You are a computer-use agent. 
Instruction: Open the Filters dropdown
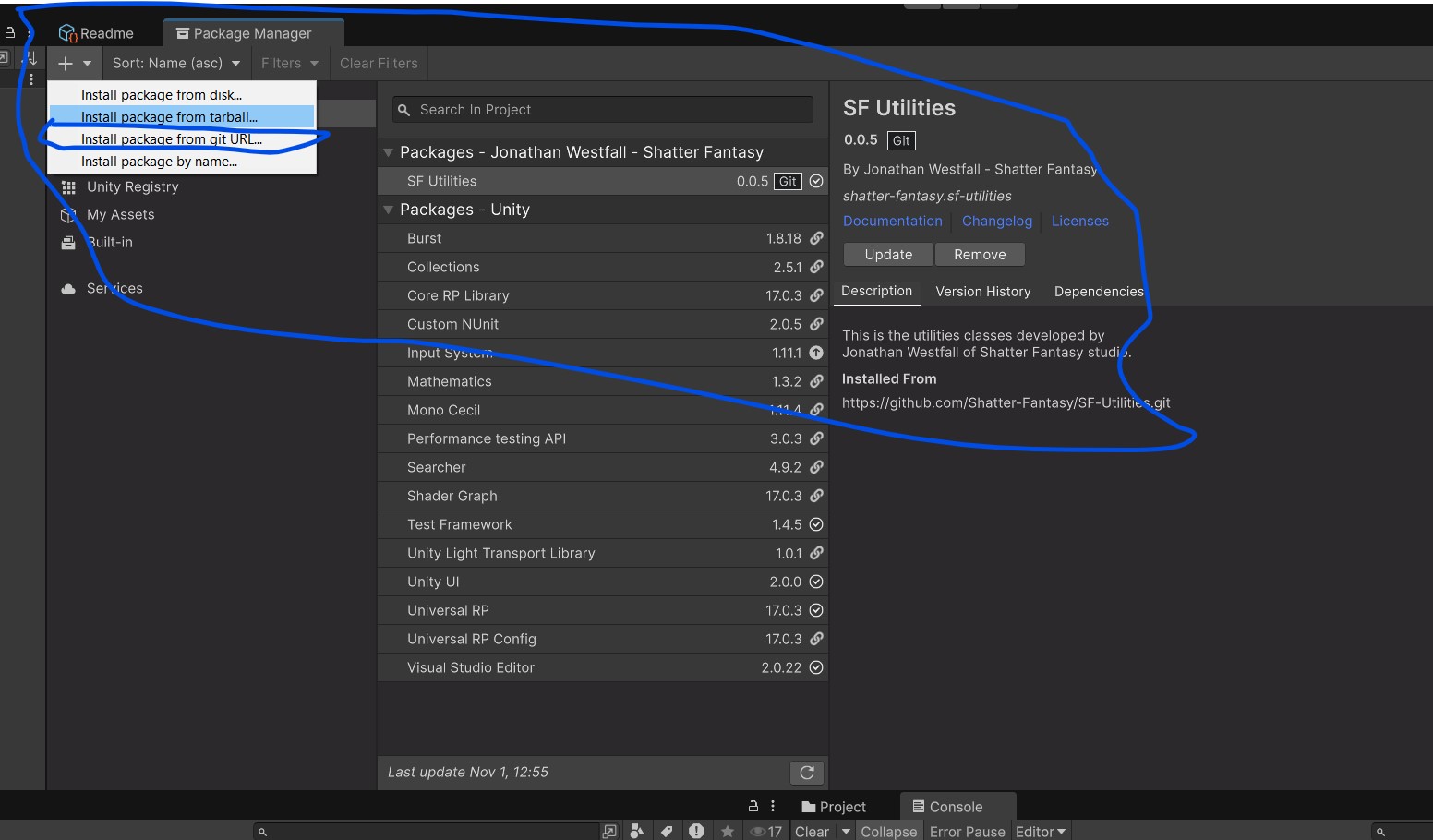pyautogui.click(x=289, y=64)
